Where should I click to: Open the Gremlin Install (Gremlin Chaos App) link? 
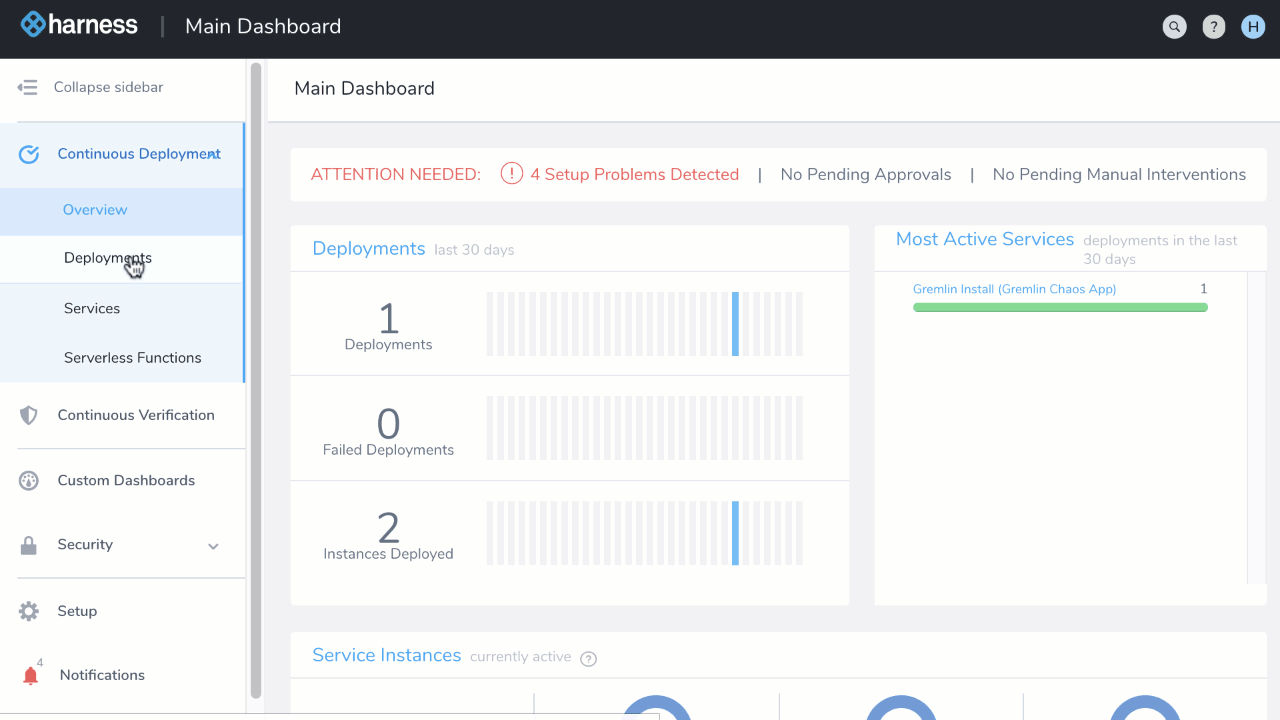pyautogui.click(x=1014, y=289)
